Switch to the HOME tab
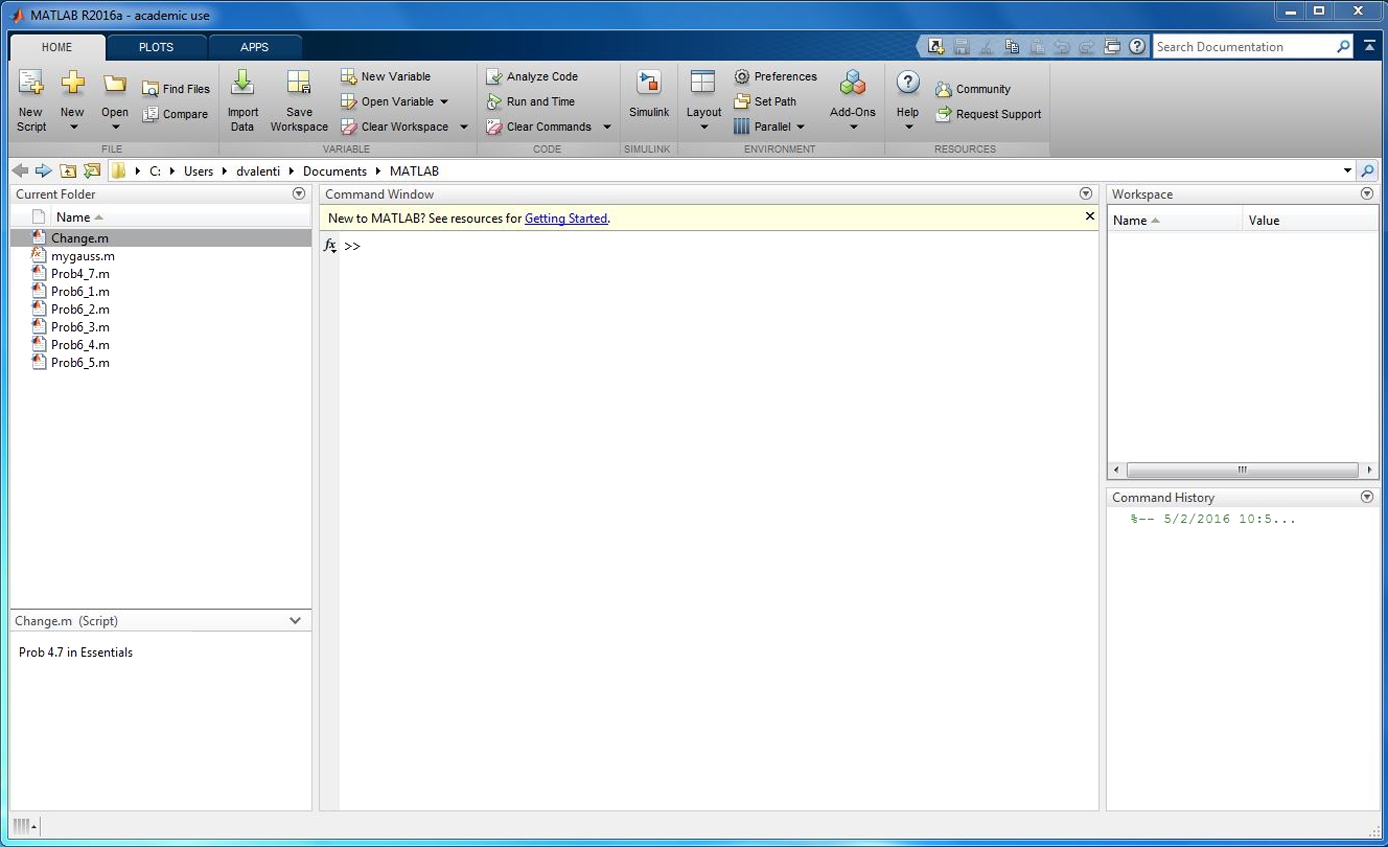The width and height of the screenshot is (1388, 847). click(x=57, y=47)
